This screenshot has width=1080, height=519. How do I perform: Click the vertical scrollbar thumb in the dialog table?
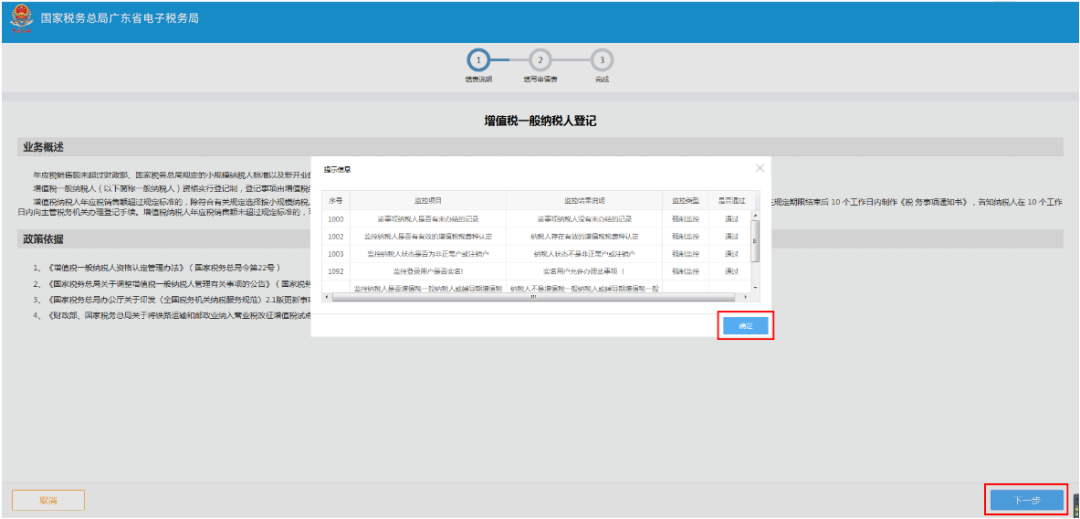point(755,241)
